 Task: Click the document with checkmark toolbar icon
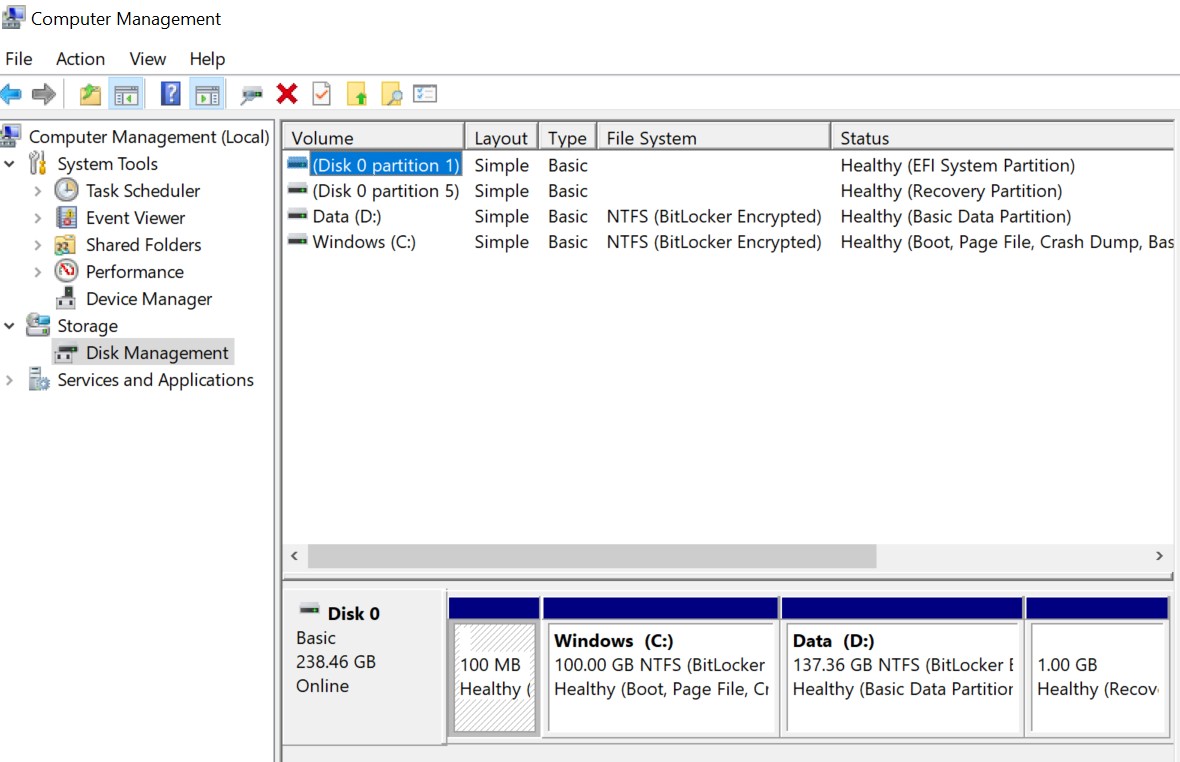322,93
